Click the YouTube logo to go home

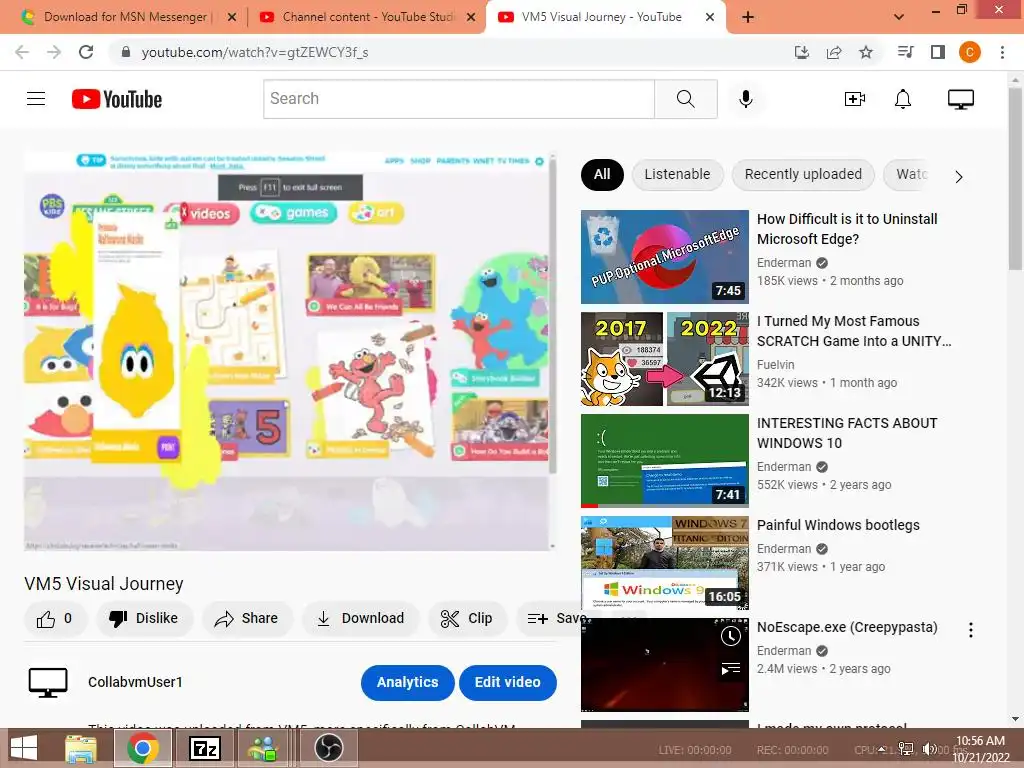pyautogui.click(x=117, y=99)
